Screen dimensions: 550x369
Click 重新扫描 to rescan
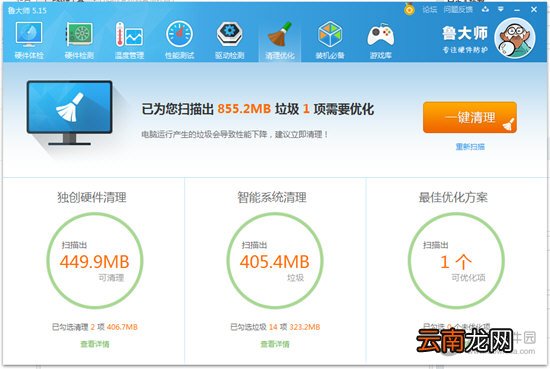pyautogui.click(x=470, y=147)
